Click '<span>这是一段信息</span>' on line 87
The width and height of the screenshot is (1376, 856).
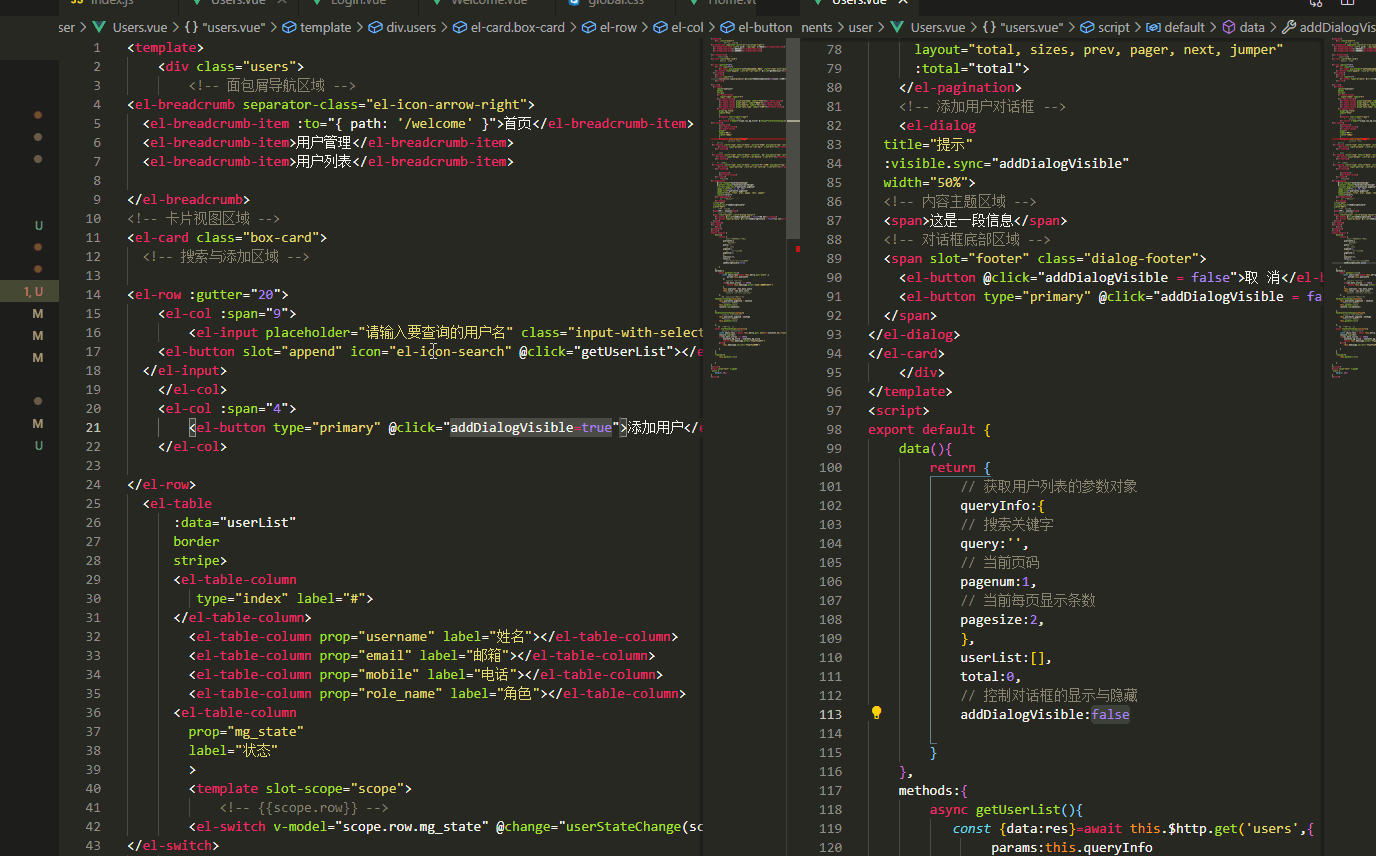975,220
